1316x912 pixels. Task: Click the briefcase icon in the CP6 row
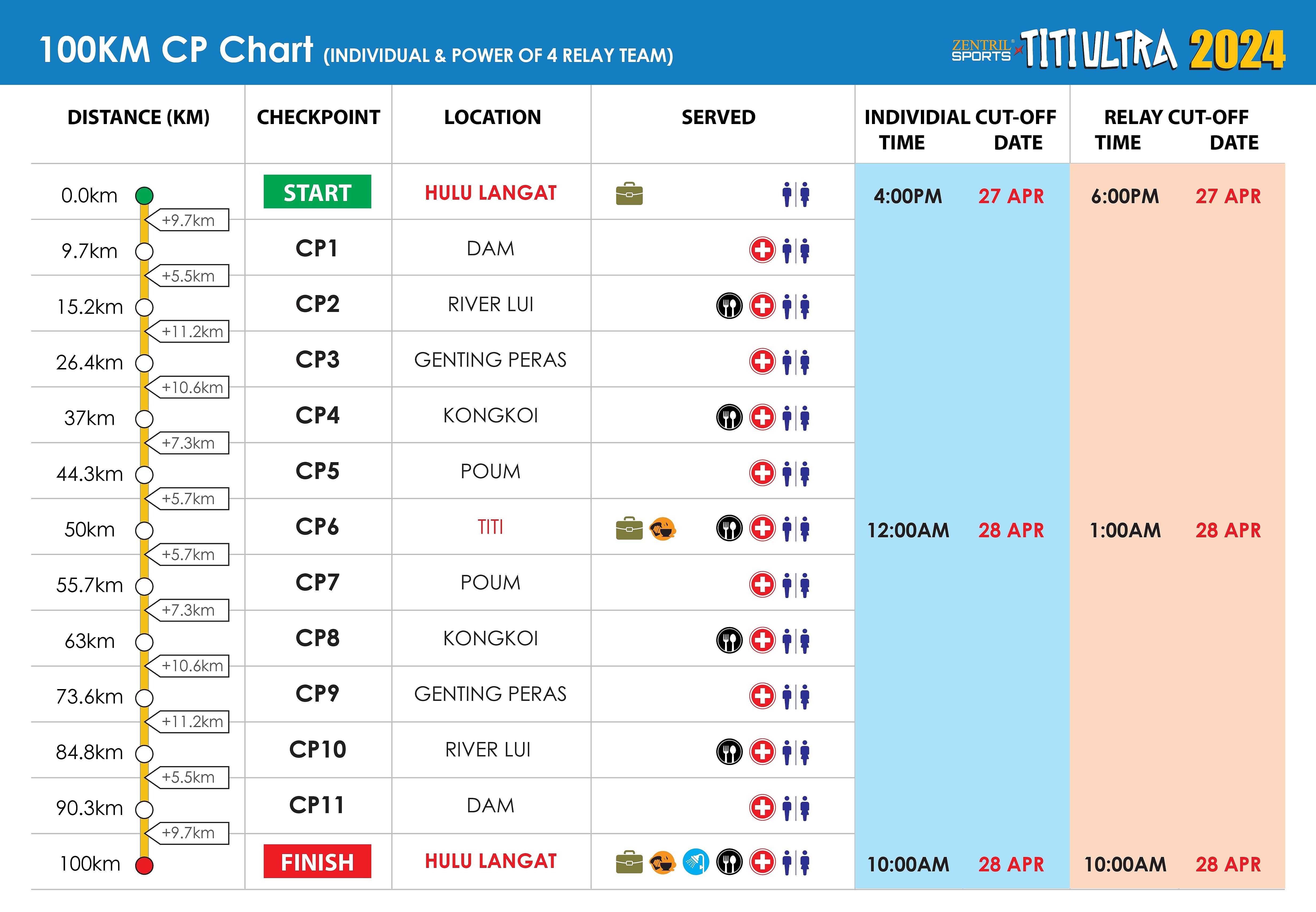629,529
